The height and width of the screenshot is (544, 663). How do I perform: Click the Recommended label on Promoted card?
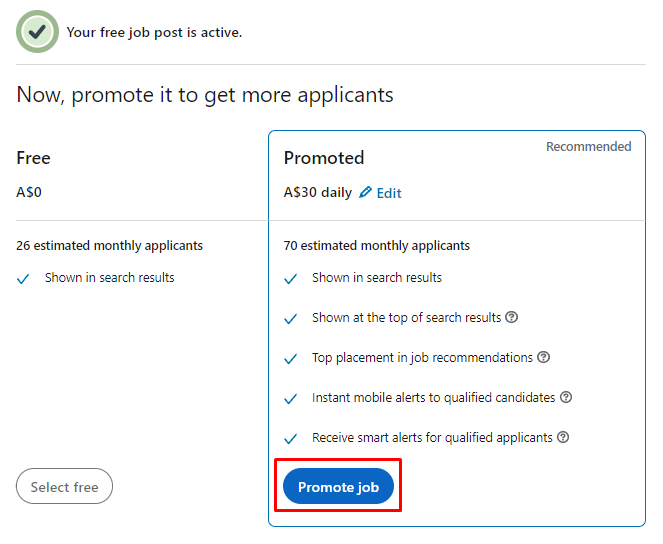[589, 146]
